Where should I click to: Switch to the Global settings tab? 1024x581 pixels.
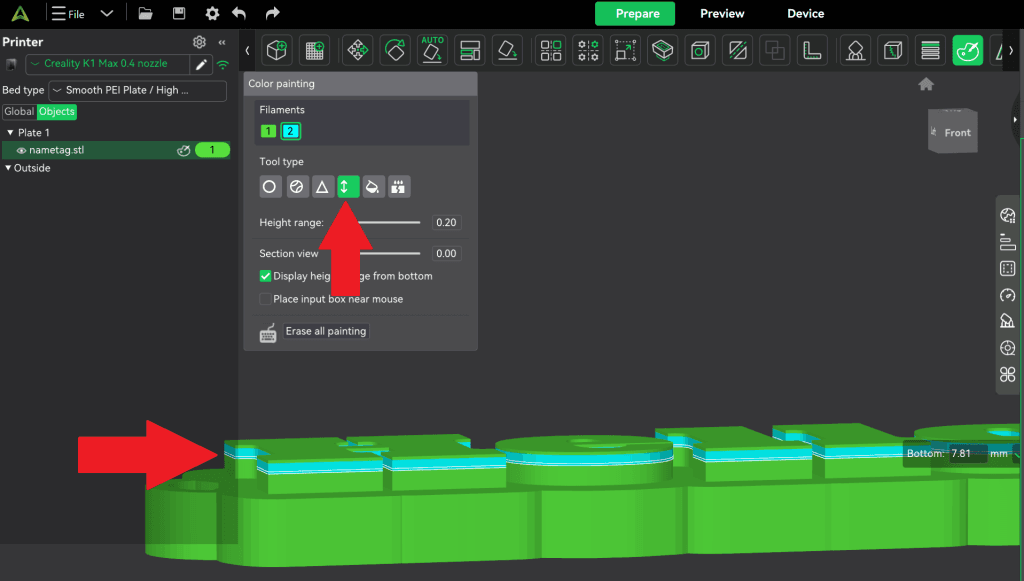[x=19, y=112]
